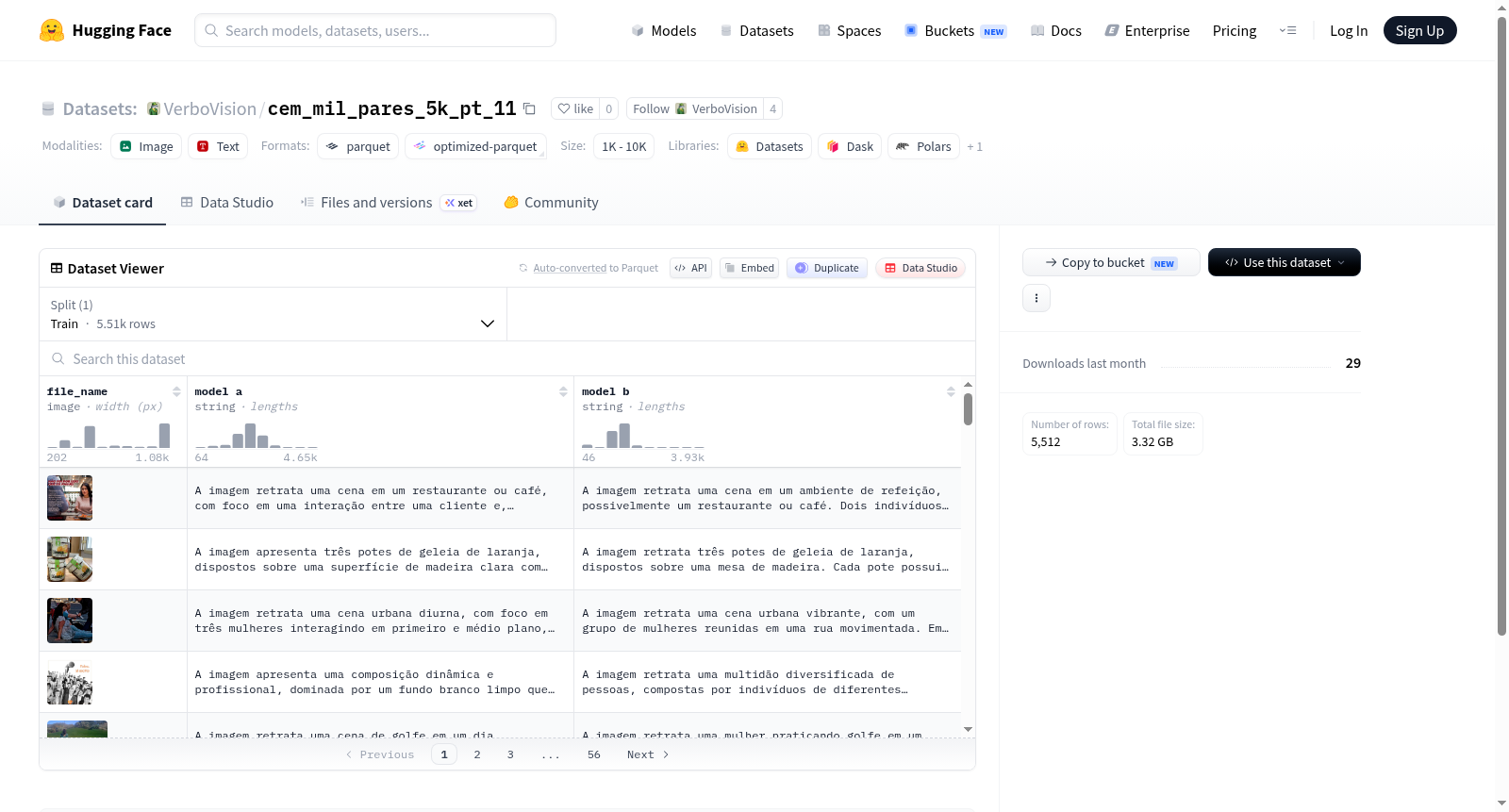Go to Spaces in top navigation
Viewport: 1509px width, 812px height.
(x=850, y=30)
